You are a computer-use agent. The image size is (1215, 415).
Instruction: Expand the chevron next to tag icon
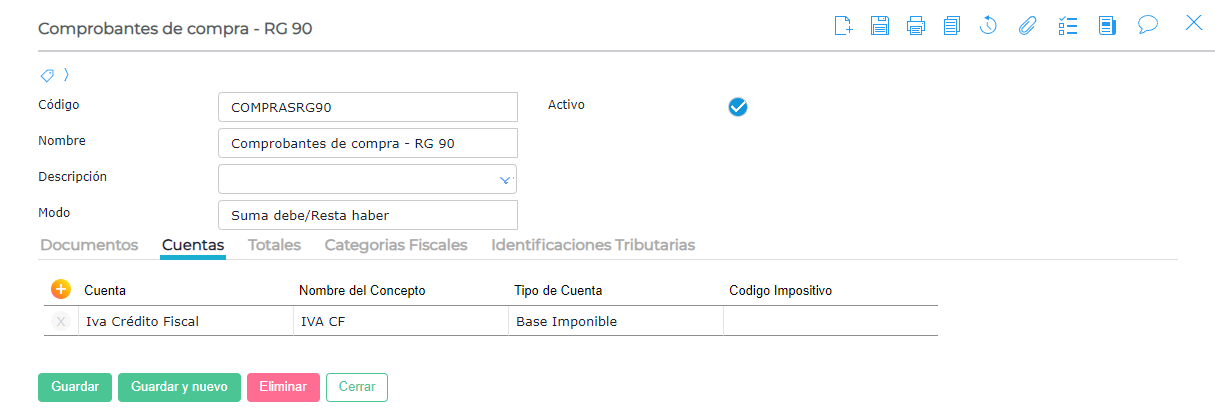66,75
